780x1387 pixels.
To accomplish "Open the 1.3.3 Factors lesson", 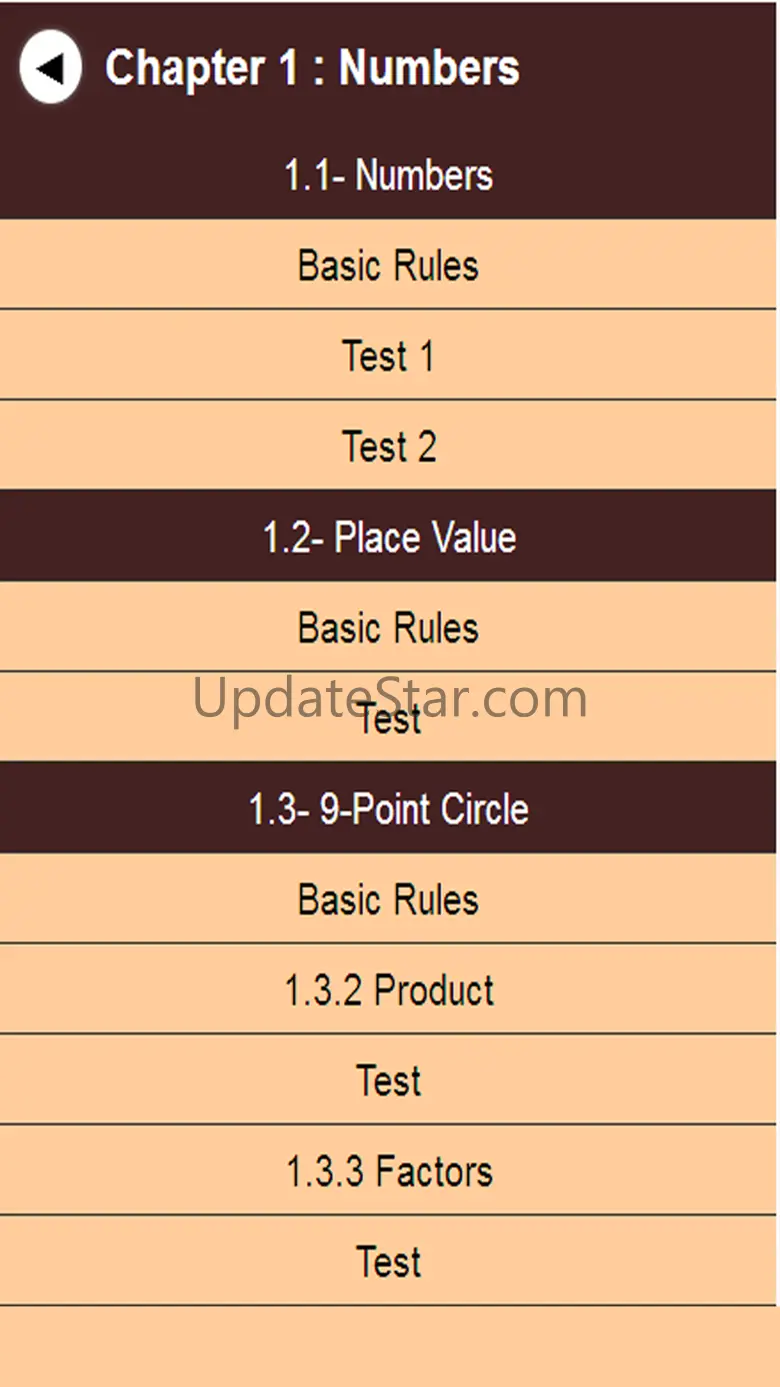I will 388,1171.
